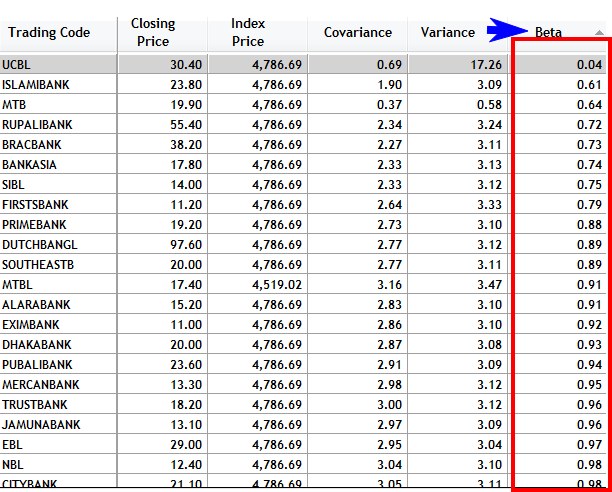
Task: Select the FIRSTSBANK trading code
Action: click(35, 204)
